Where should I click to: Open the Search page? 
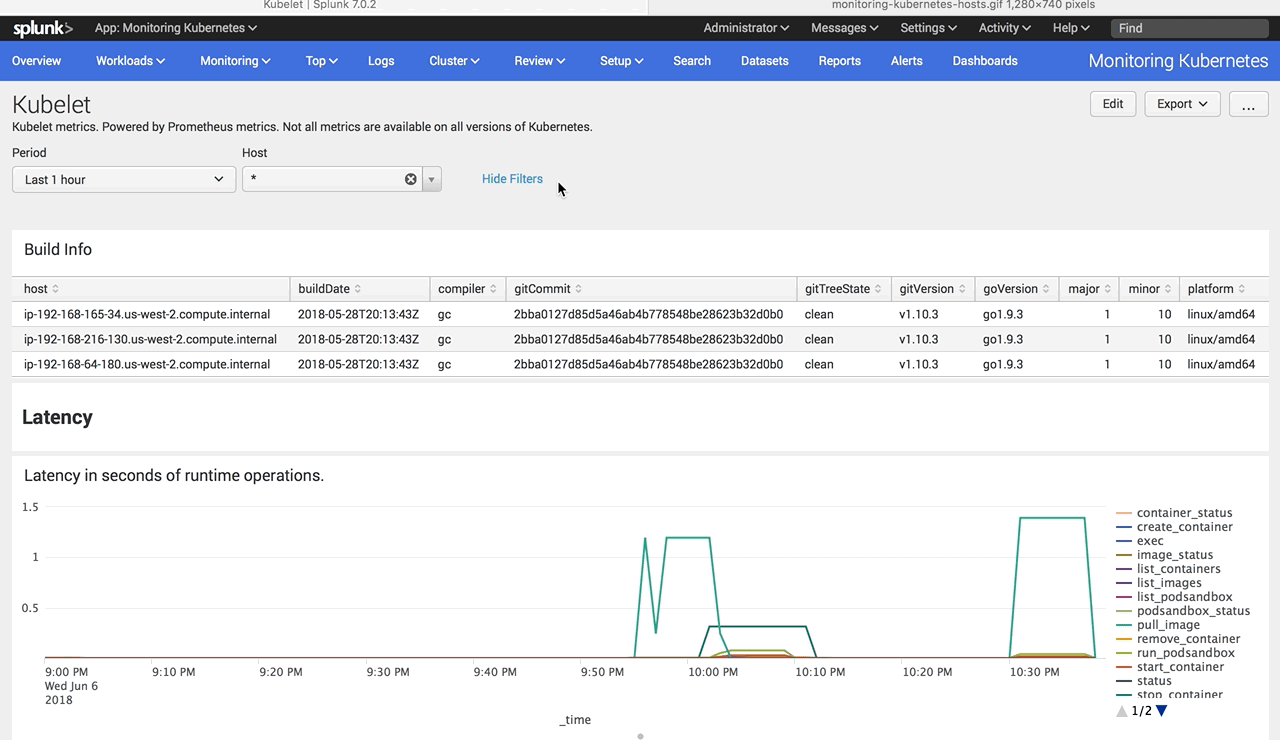click(692, 61)
